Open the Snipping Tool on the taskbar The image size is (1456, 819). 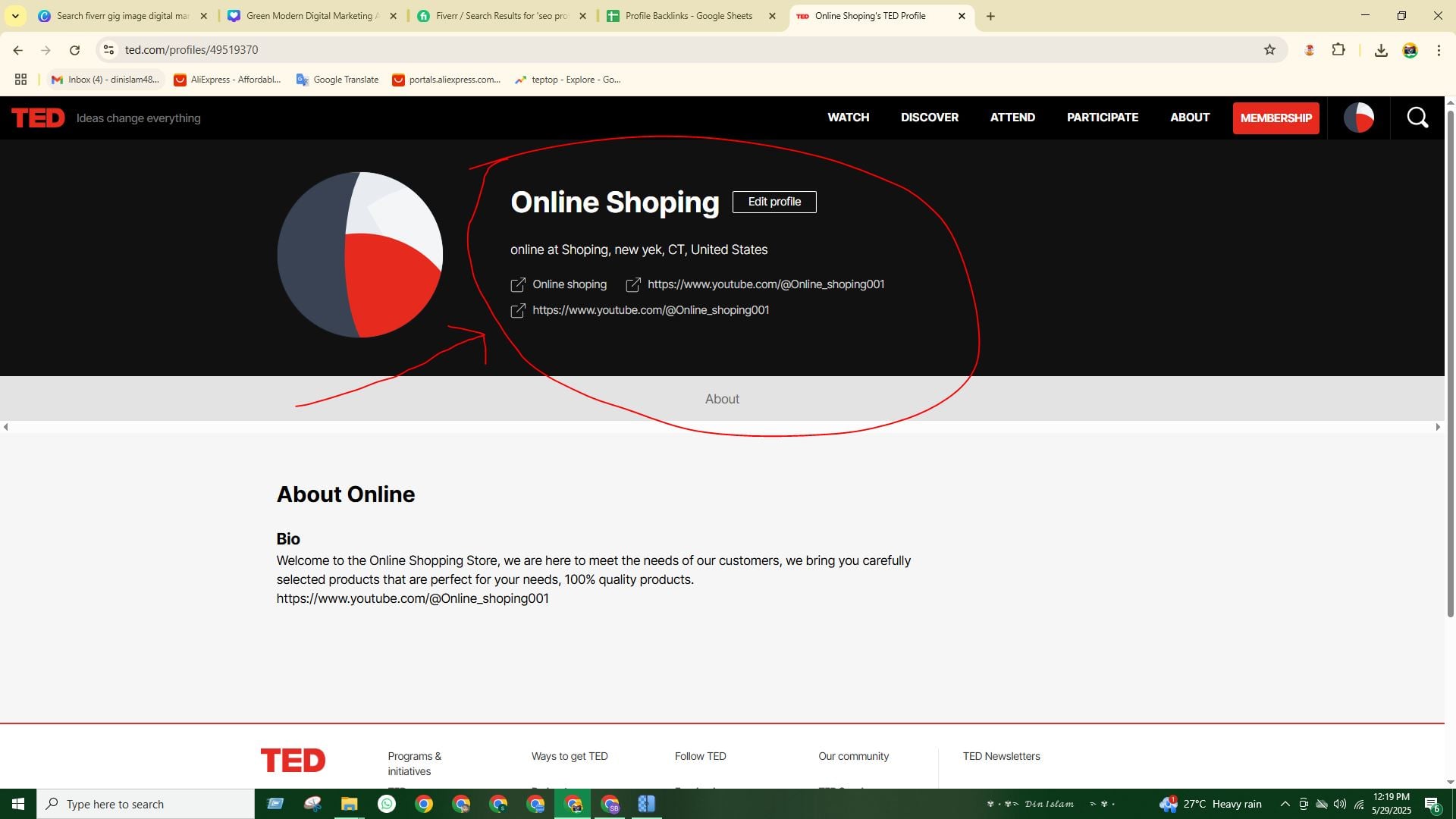[x=312, y=804]
